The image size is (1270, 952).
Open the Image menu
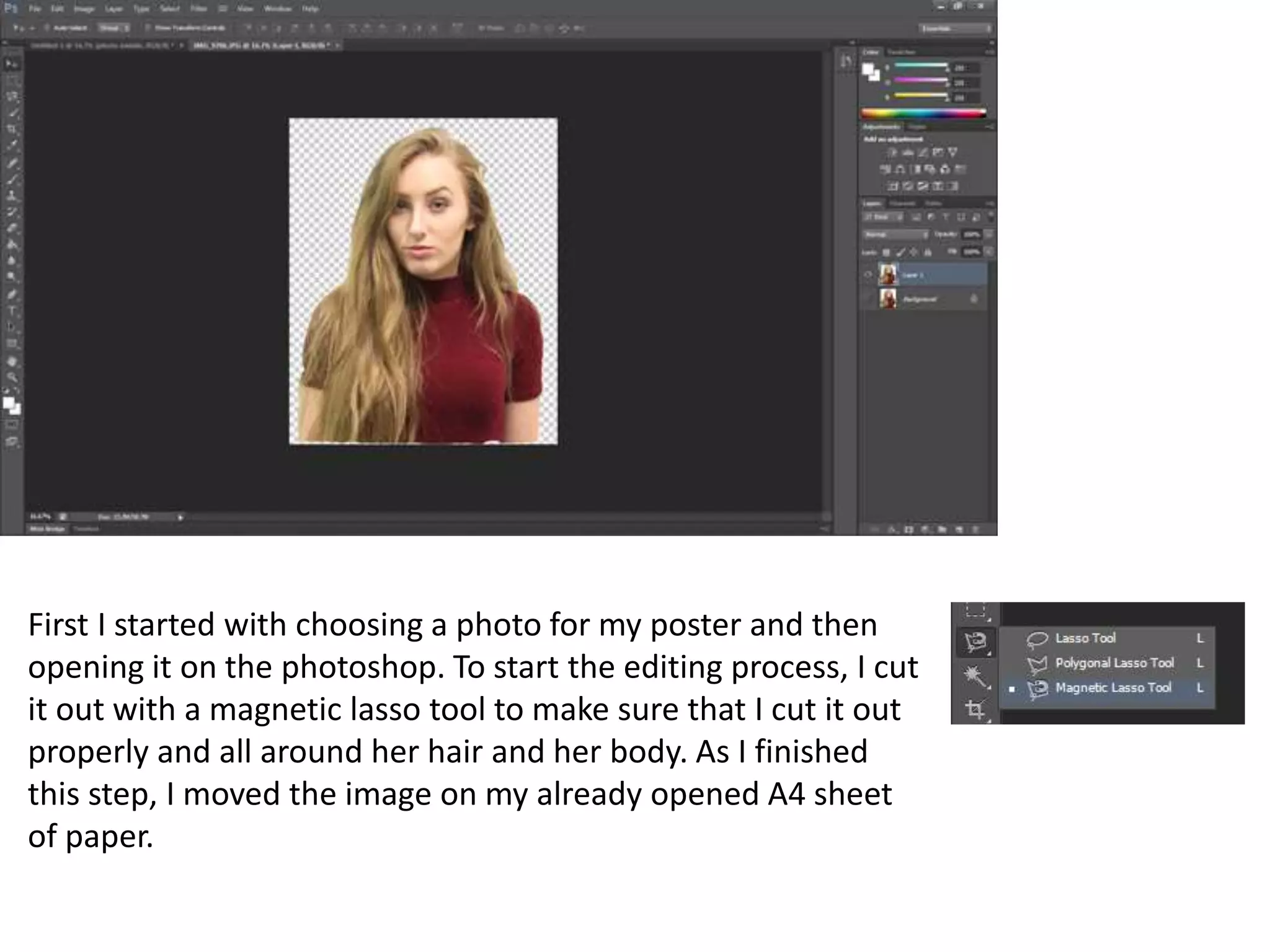click(x=84, y=9)
